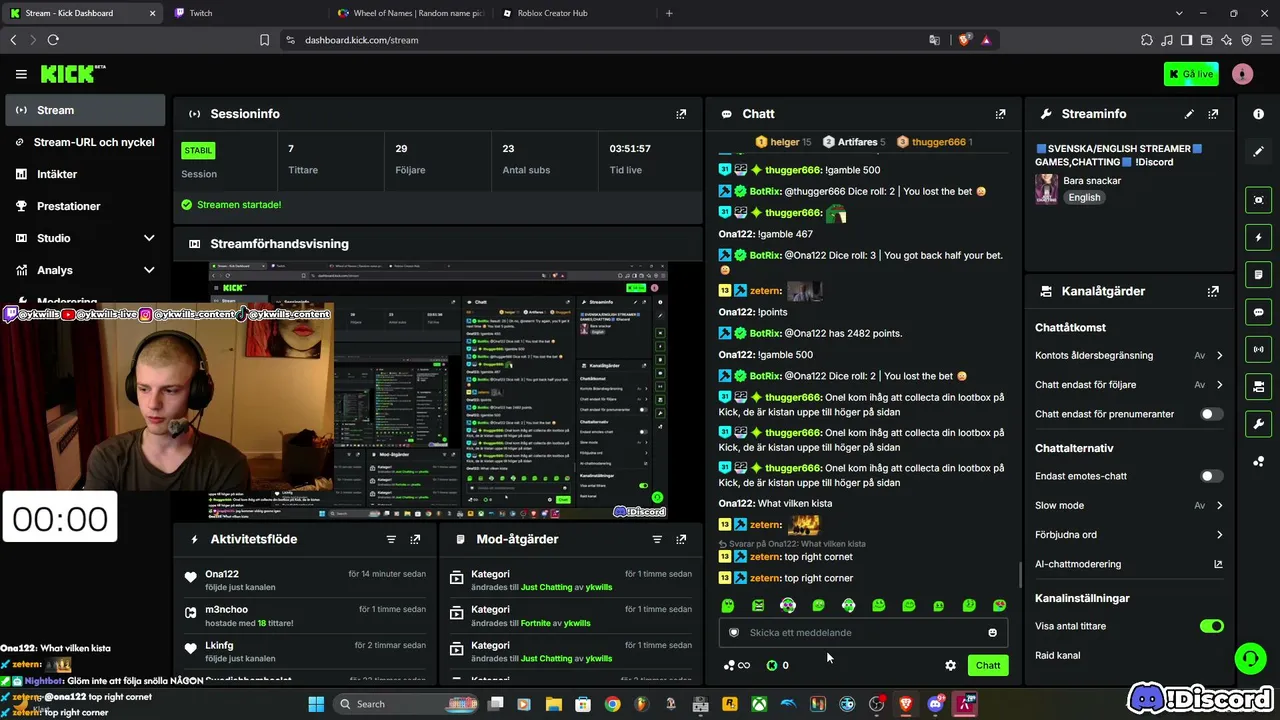Open a new browser tab
The height and width of the screenshot is (720, 1280).
(x=669, y=13)
